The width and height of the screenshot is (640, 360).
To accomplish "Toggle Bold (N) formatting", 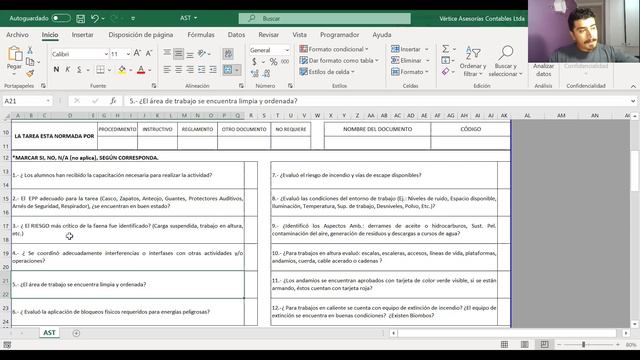I will pyautogui.click(x=56, y=70).
